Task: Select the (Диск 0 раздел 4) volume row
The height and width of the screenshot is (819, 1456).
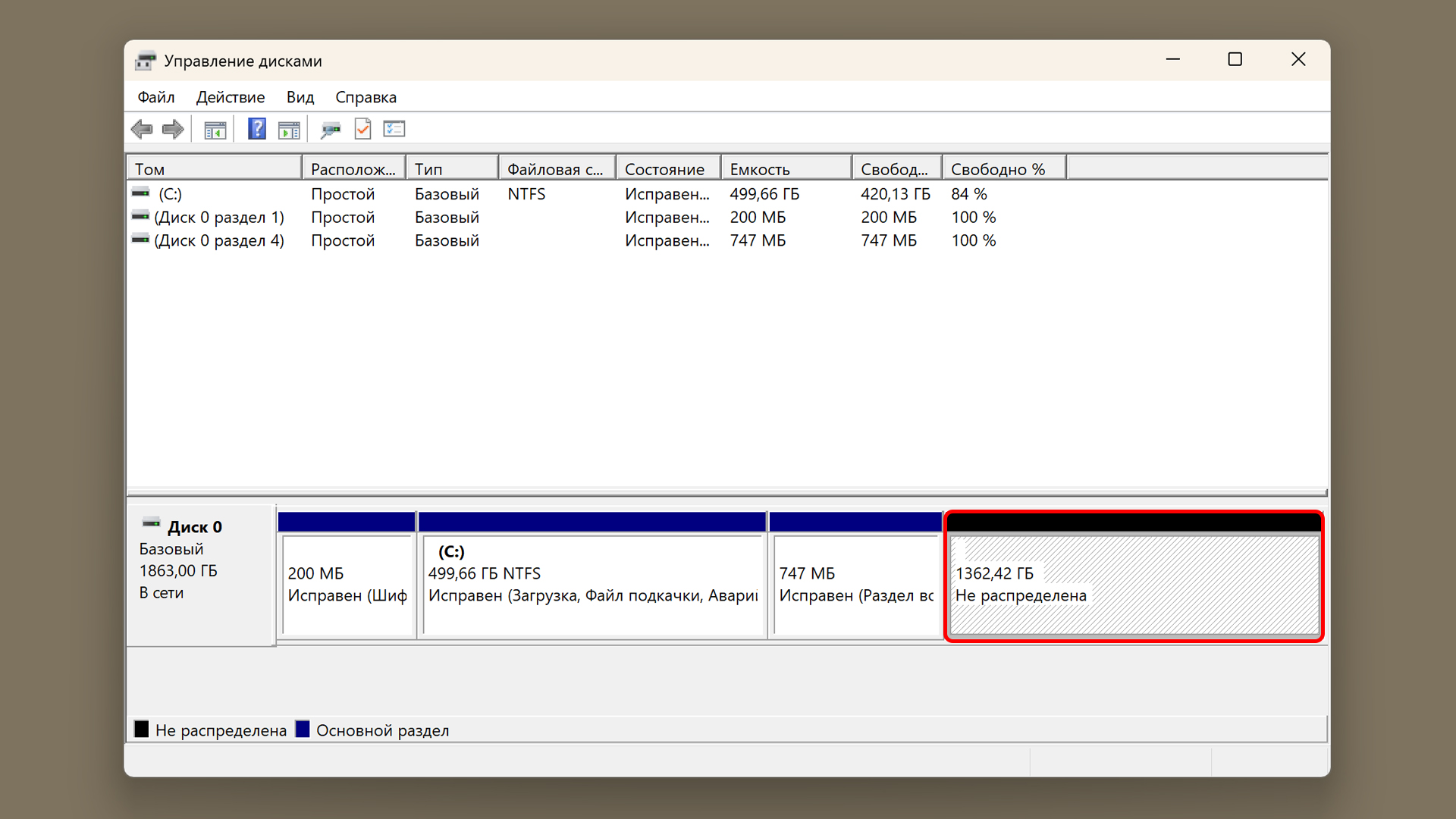Action: tap(218, 240)
